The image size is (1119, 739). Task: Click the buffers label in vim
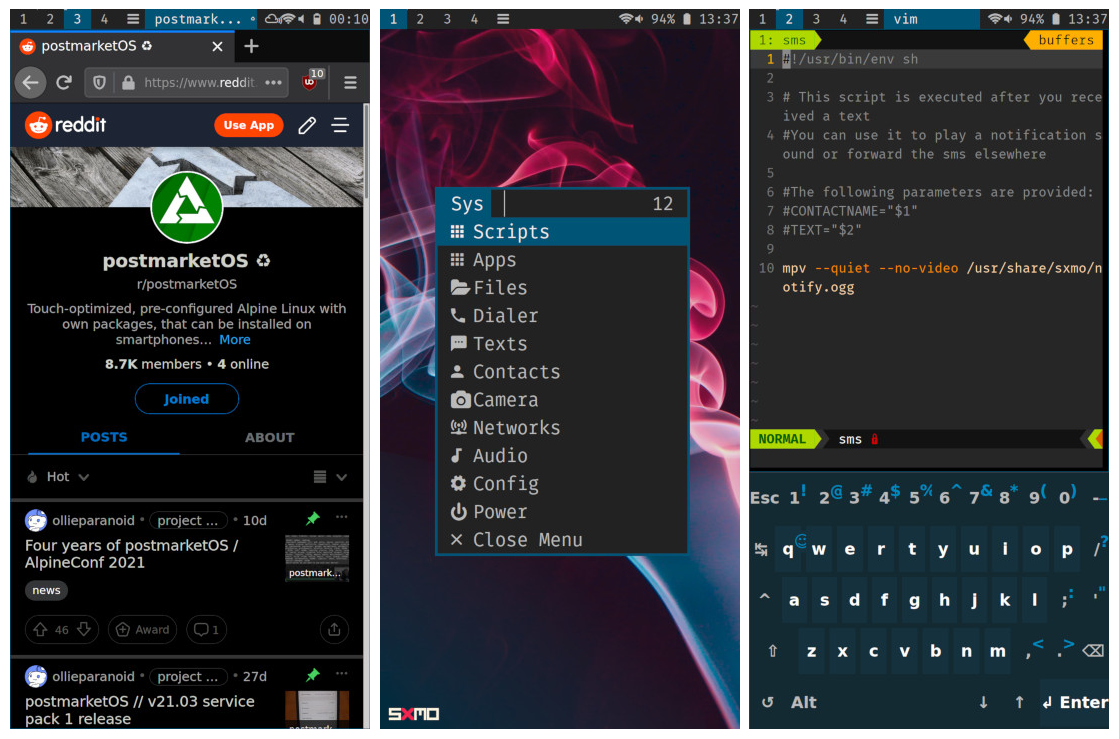pyautogui.click(x=1065, y=40)
